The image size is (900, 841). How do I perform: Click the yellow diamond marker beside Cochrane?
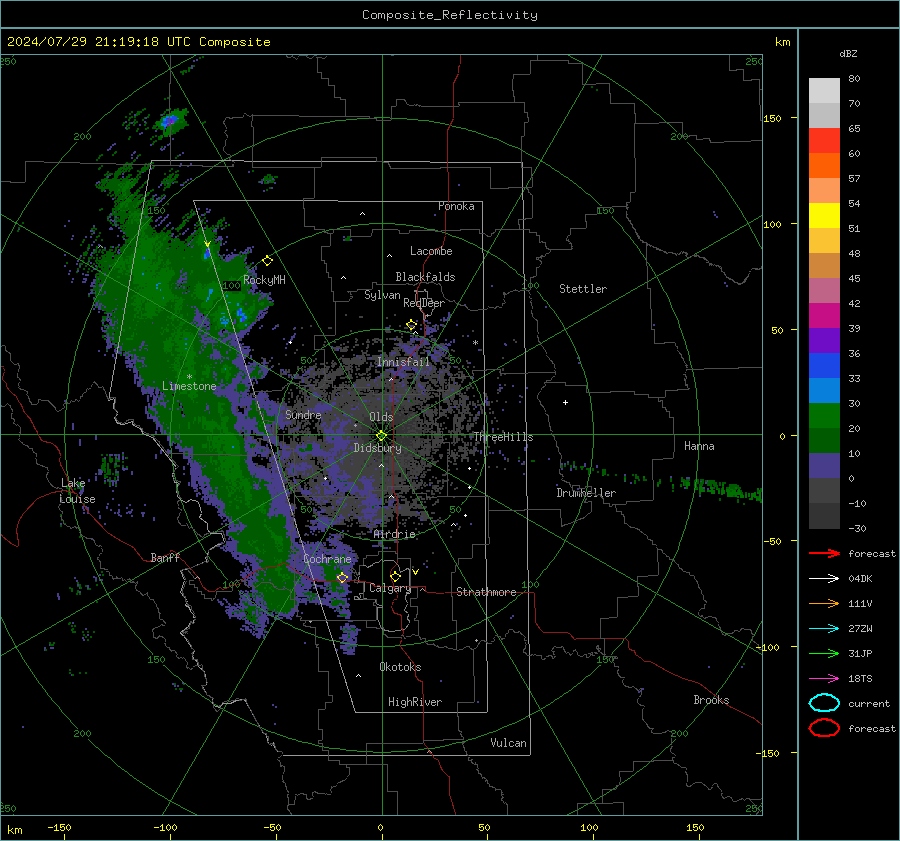coord(342,577)
